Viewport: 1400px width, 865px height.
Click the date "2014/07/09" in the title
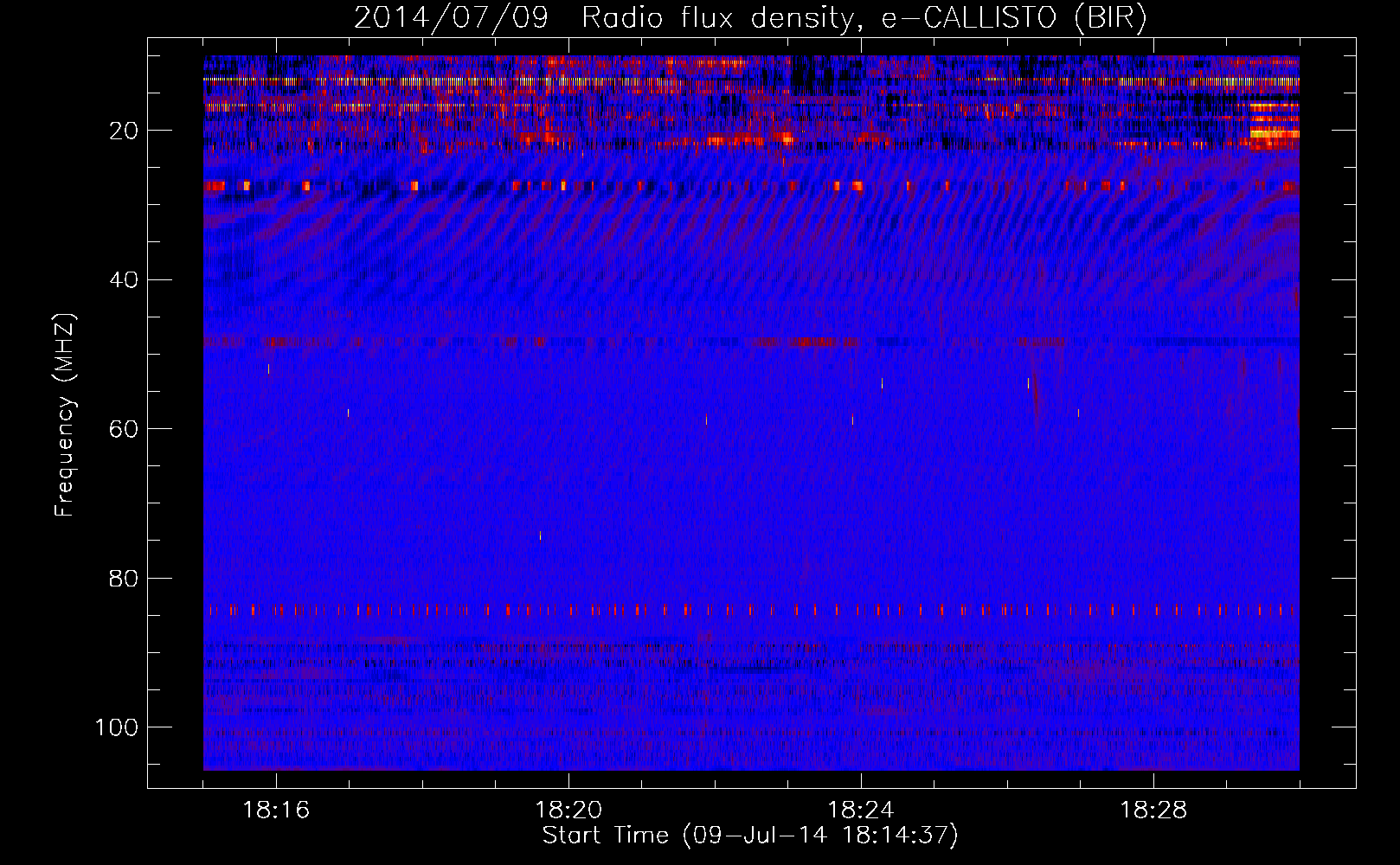pyautogui.click(x=451, y=17)
